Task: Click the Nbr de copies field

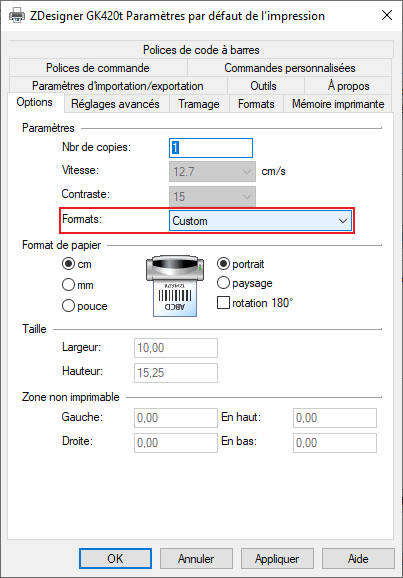Action: click(211, 148)
